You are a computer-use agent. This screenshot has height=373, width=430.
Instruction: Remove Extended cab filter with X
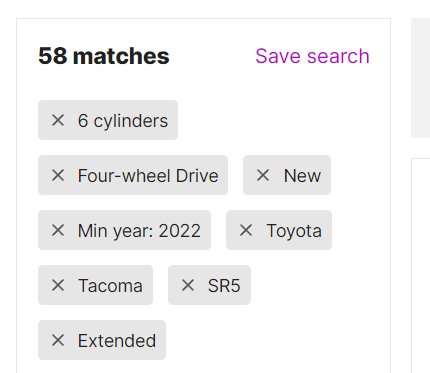click(x=58, y=340)
